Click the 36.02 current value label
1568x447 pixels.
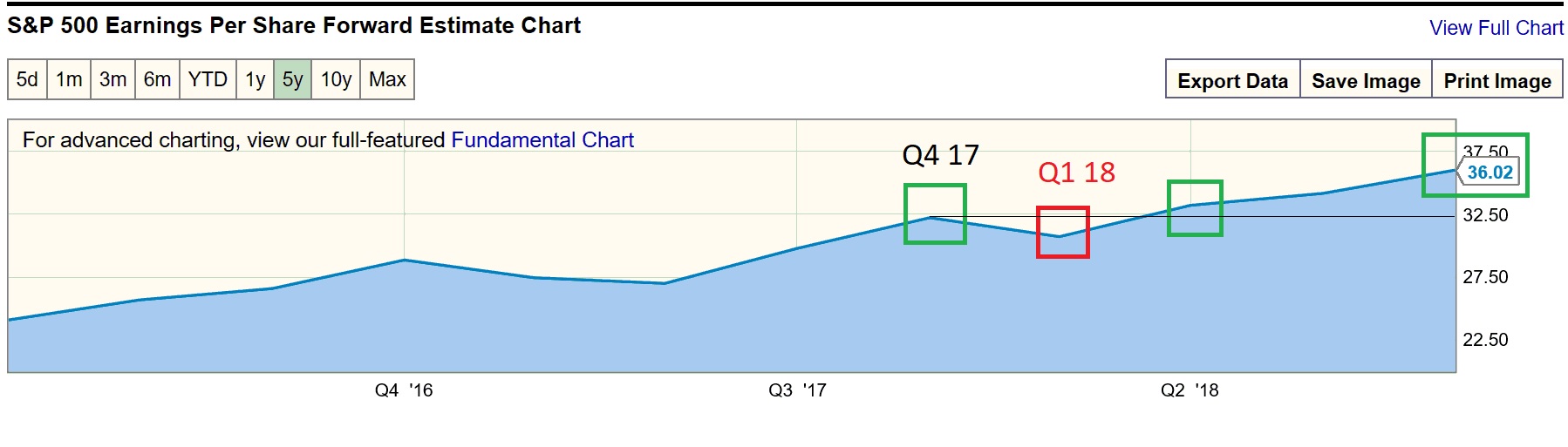tap(1490, 173)
